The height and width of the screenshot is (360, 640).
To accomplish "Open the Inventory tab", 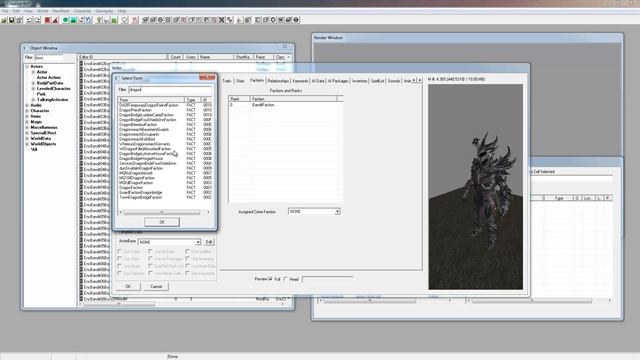I will pyautogui.click(x=360, y=81).
